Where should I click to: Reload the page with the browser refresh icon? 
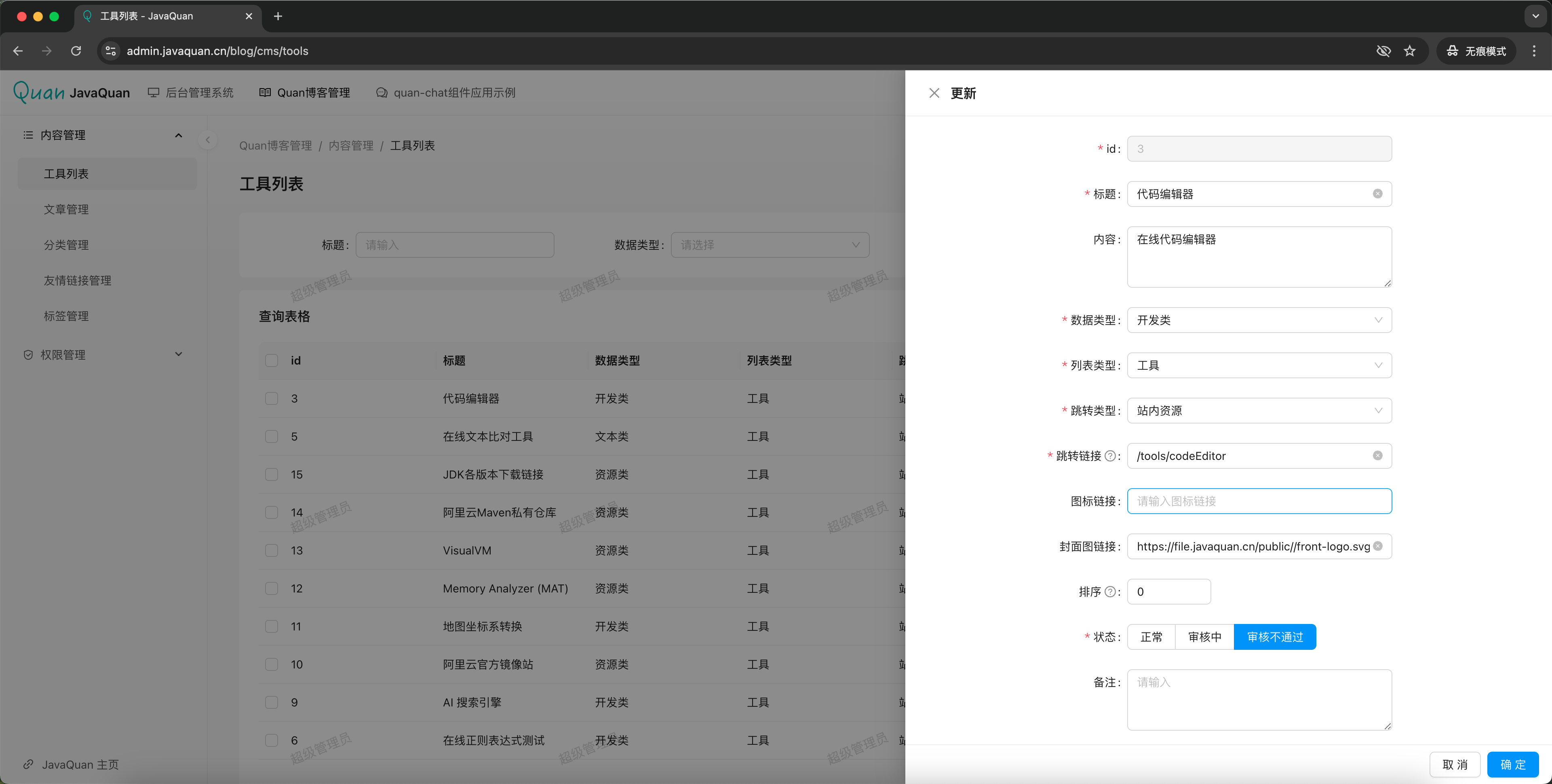click(x=76, y=51)
